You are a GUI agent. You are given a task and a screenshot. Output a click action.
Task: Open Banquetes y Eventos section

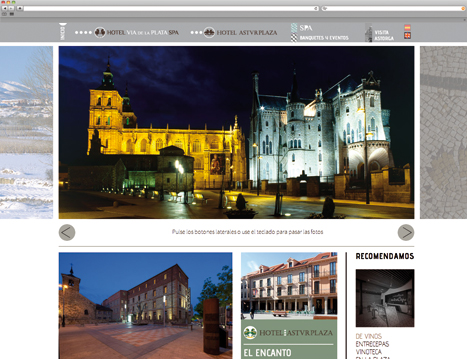[319, 38]
